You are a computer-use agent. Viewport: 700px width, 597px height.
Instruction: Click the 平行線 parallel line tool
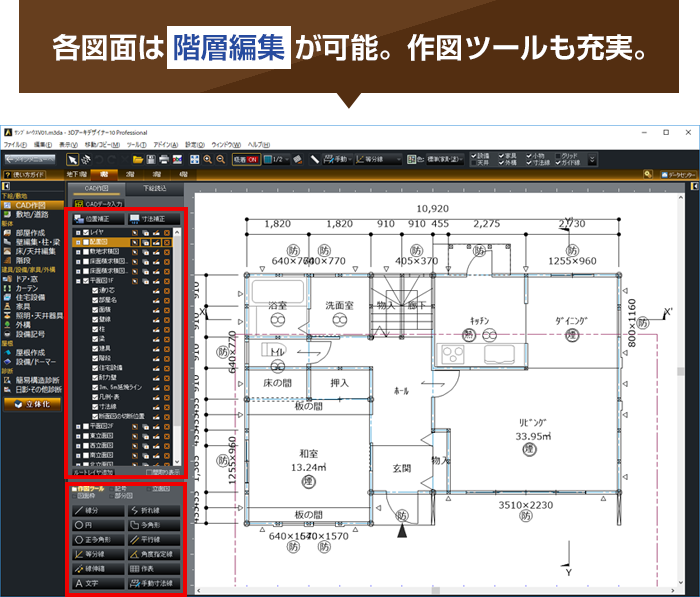(x=155, y=539)
